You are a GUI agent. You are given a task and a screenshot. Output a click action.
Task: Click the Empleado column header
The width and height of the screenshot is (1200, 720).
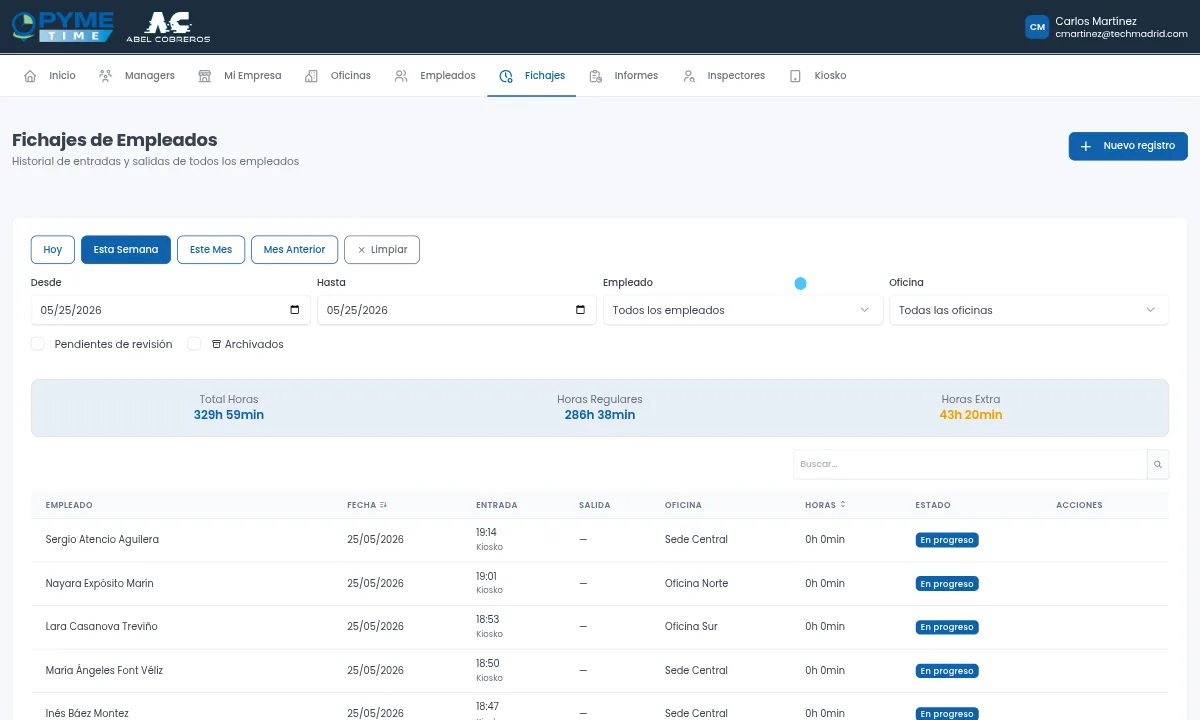(x=69, y=505)
